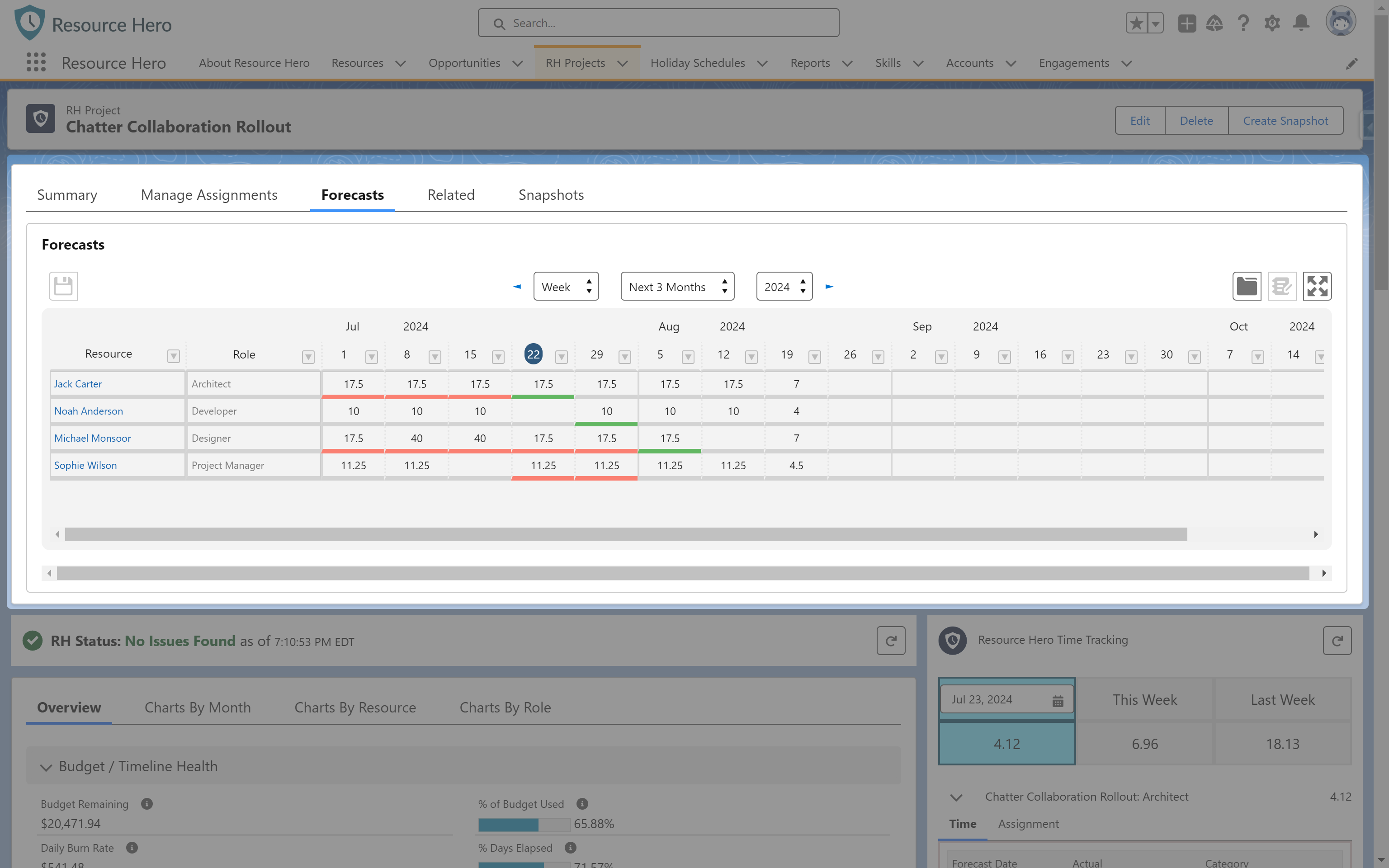Click the forecast grid horizontal scrollbar

click(x=626, y=534)
